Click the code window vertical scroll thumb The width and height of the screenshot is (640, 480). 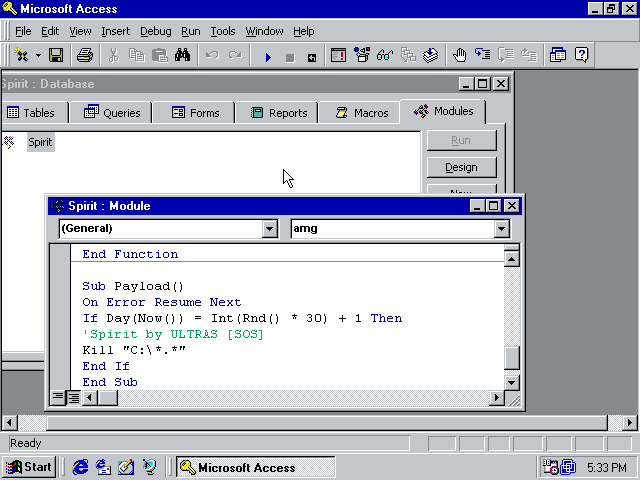coord(511,358)
